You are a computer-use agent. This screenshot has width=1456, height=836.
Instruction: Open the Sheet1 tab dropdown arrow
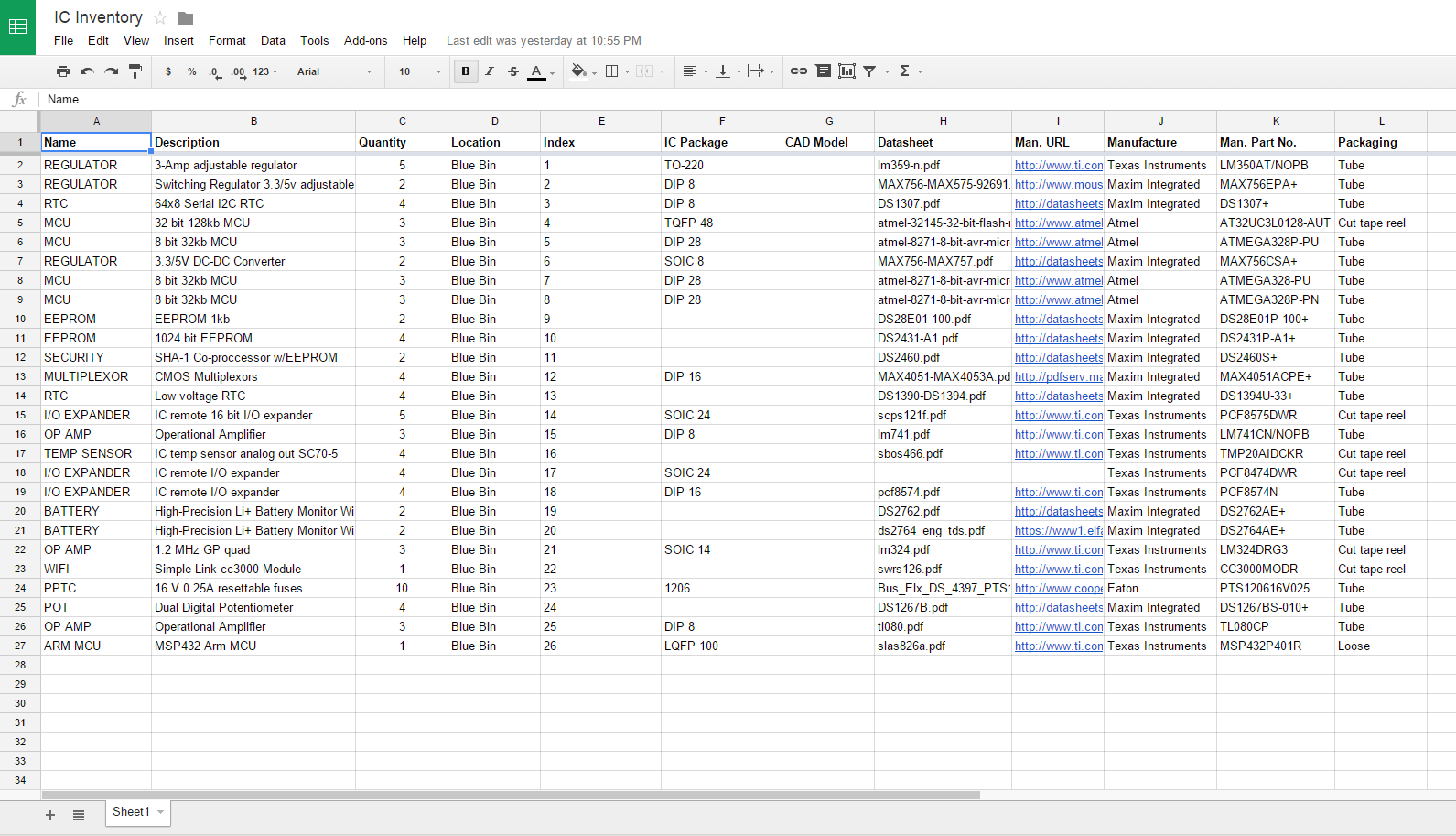161,812
